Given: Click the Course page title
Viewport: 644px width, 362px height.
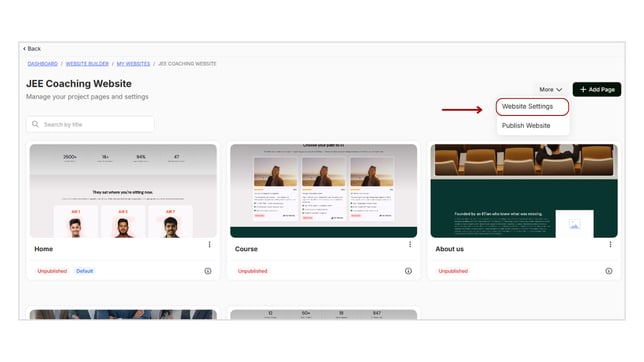Looking at the screenshot, I should tap(246, 249).
